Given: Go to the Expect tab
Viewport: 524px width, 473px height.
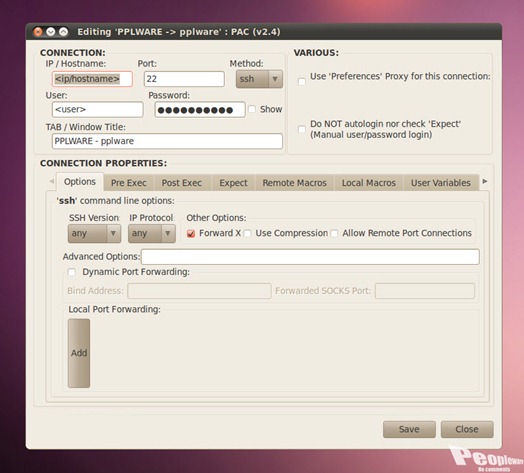Looking at the screenshot, I should (x=233, y=183).
